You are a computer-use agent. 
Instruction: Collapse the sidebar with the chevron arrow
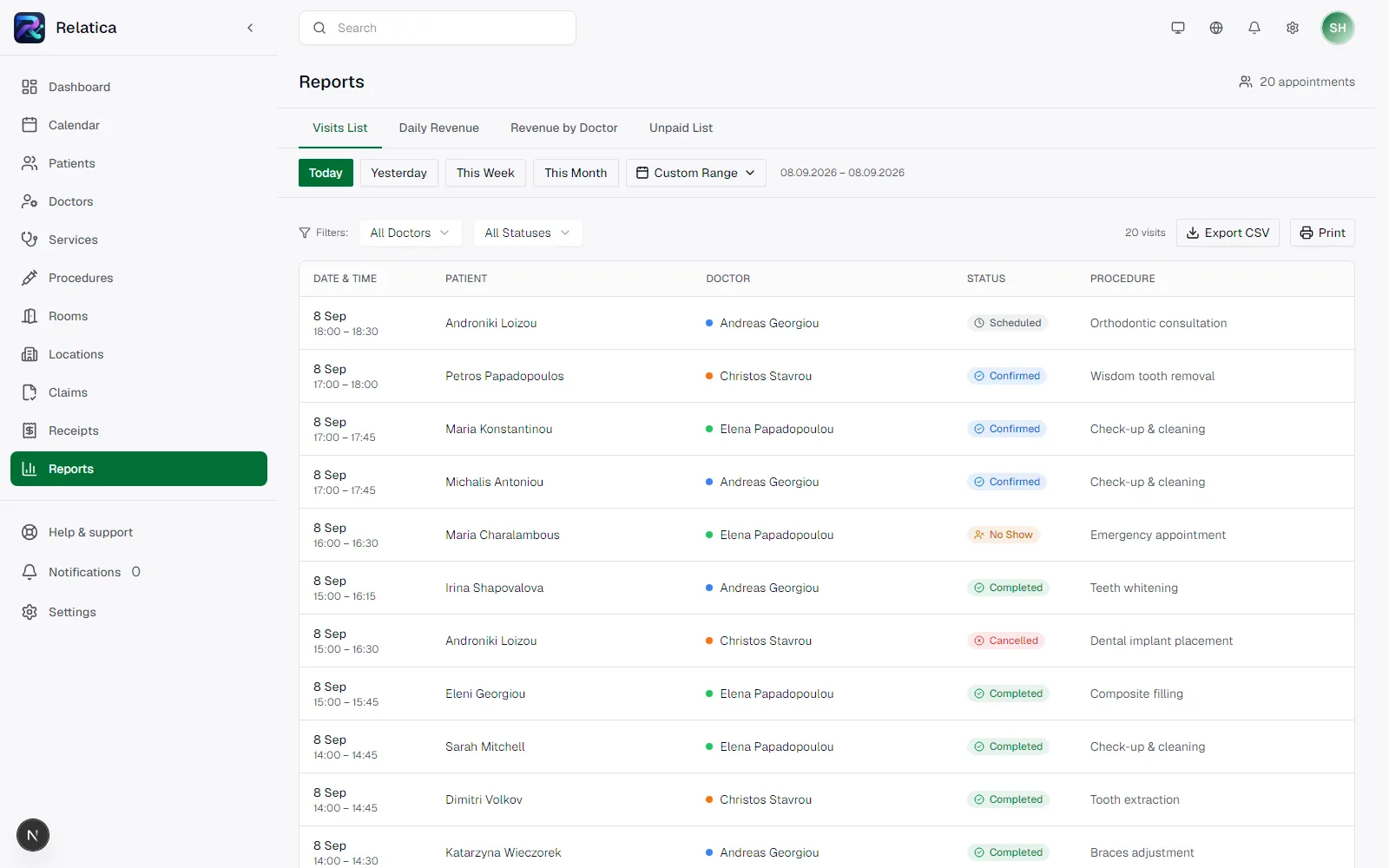250,28
